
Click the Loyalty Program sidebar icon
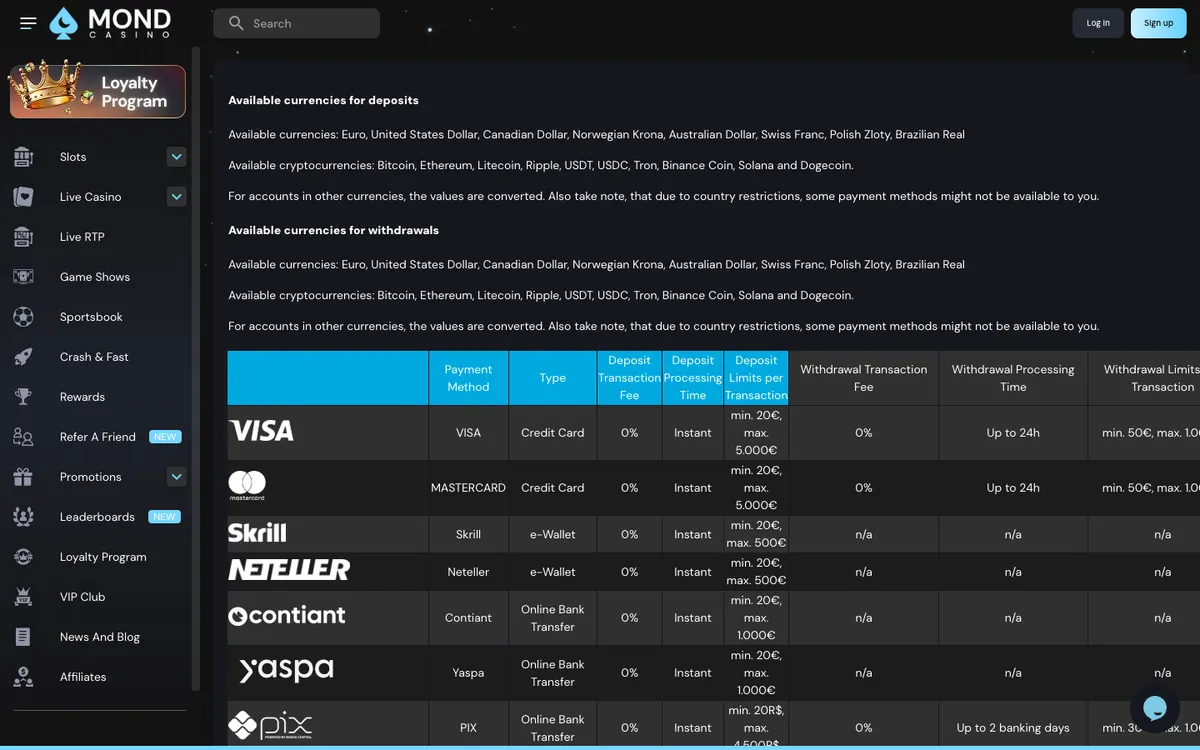pyautogui.click(x=23, y=557)
